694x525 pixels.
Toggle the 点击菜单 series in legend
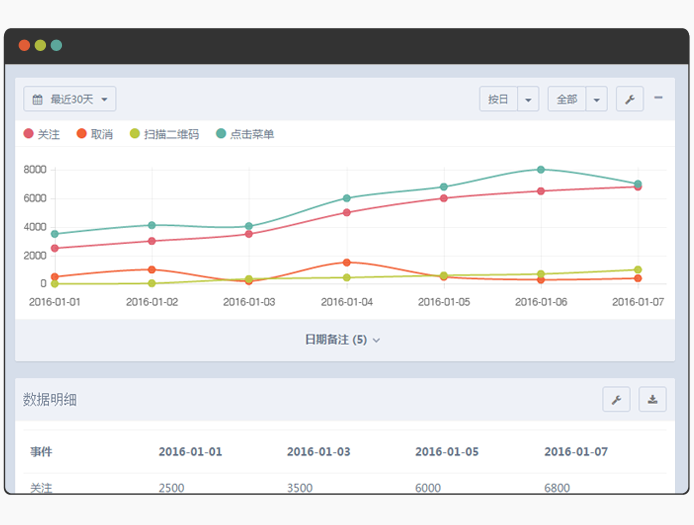click(245, 134)
